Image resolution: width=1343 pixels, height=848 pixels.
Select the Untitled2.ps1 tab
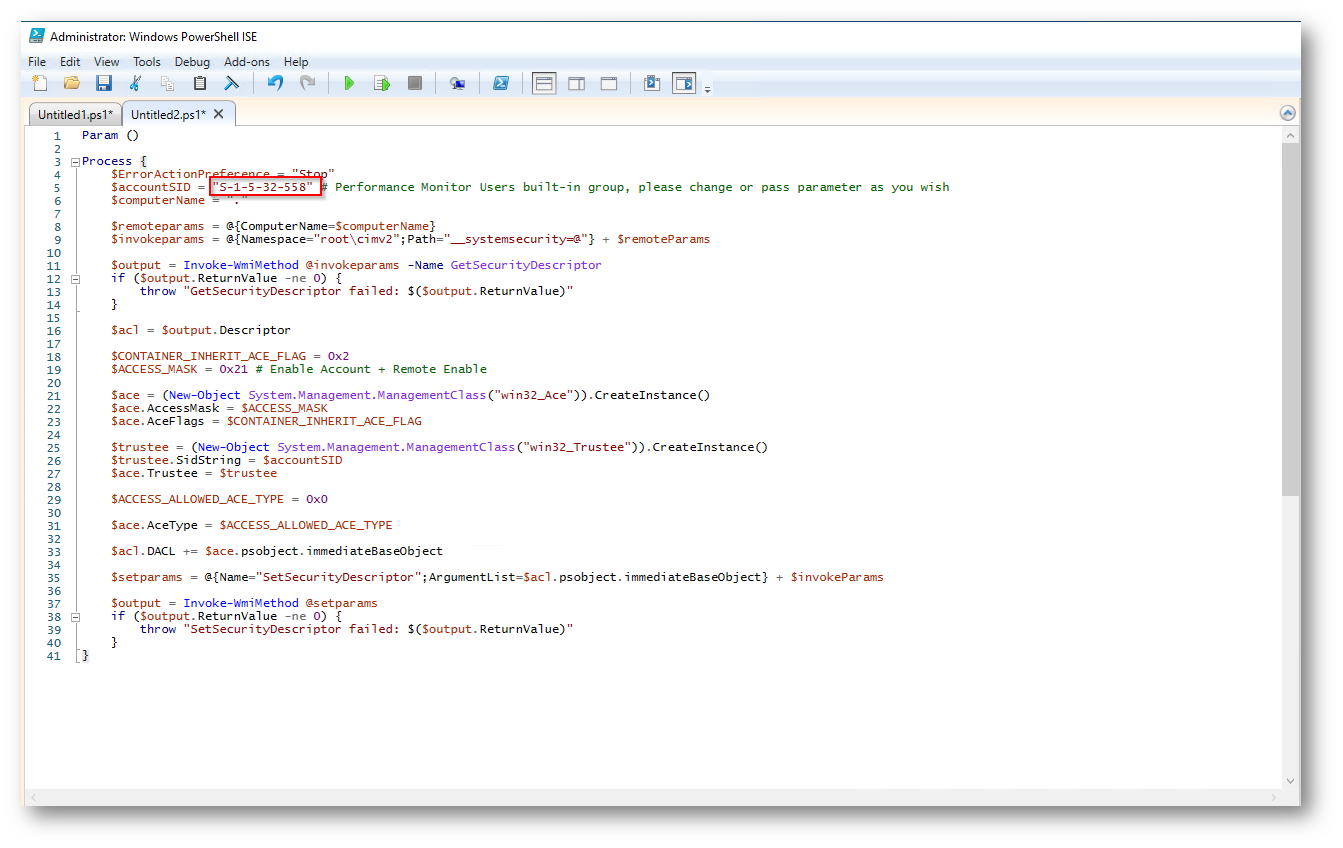(168, 114)
